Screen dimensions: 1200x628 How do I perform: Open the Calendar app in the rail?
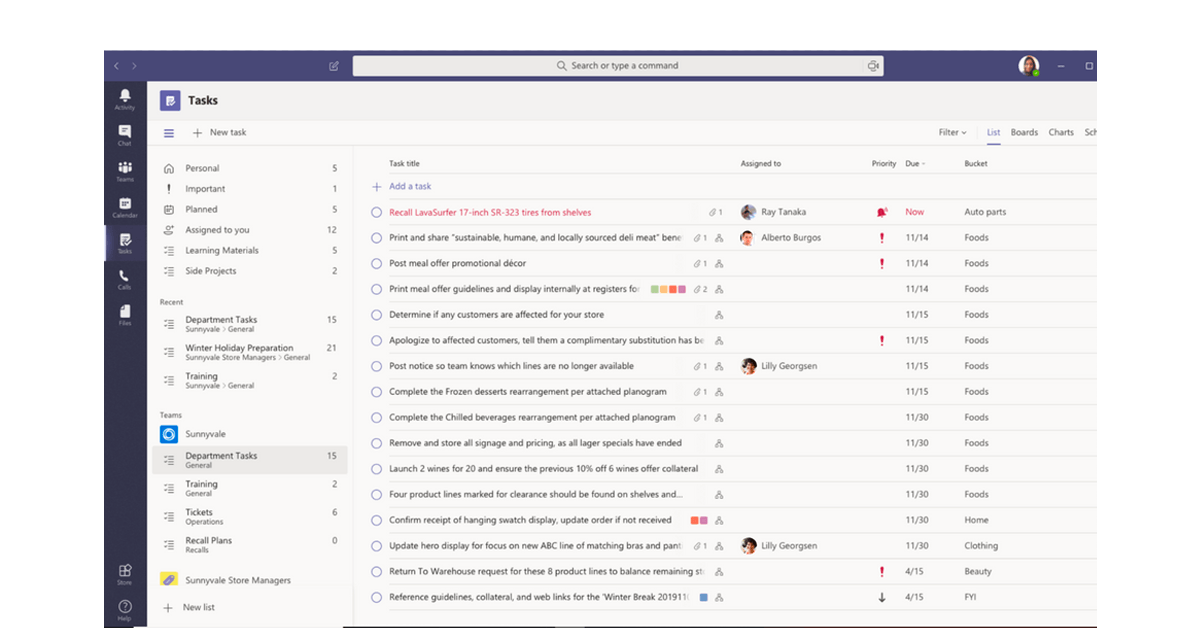point(125,207)
